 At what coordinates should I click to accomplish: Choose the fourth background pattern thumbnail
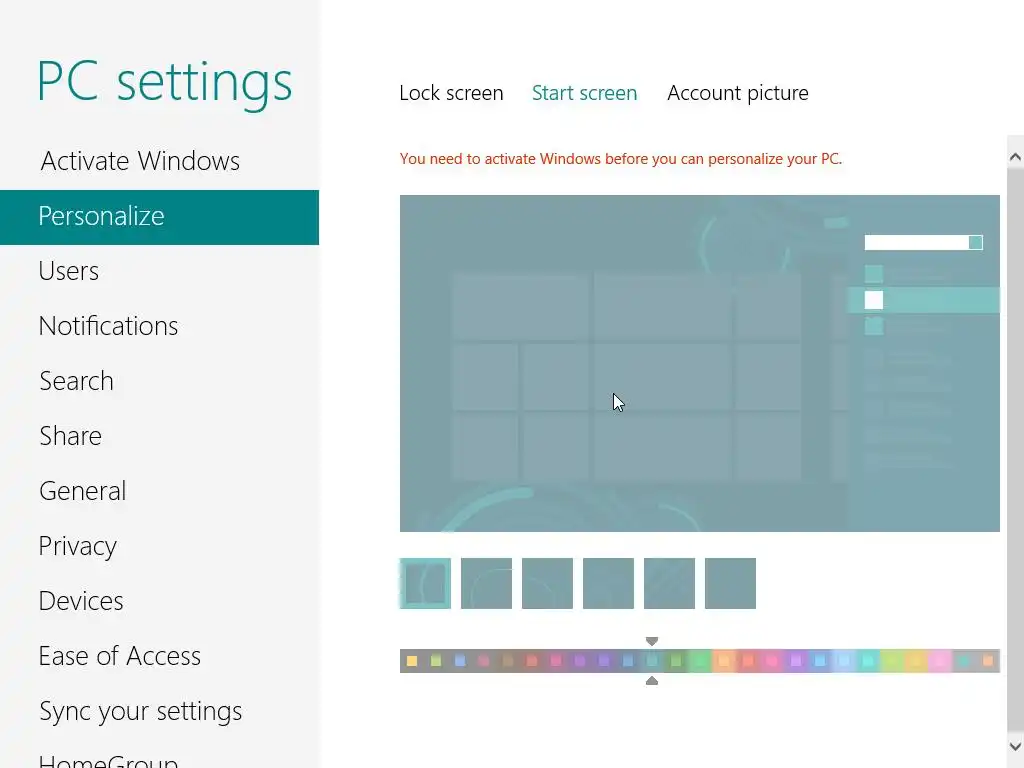[x=608, y=583]
